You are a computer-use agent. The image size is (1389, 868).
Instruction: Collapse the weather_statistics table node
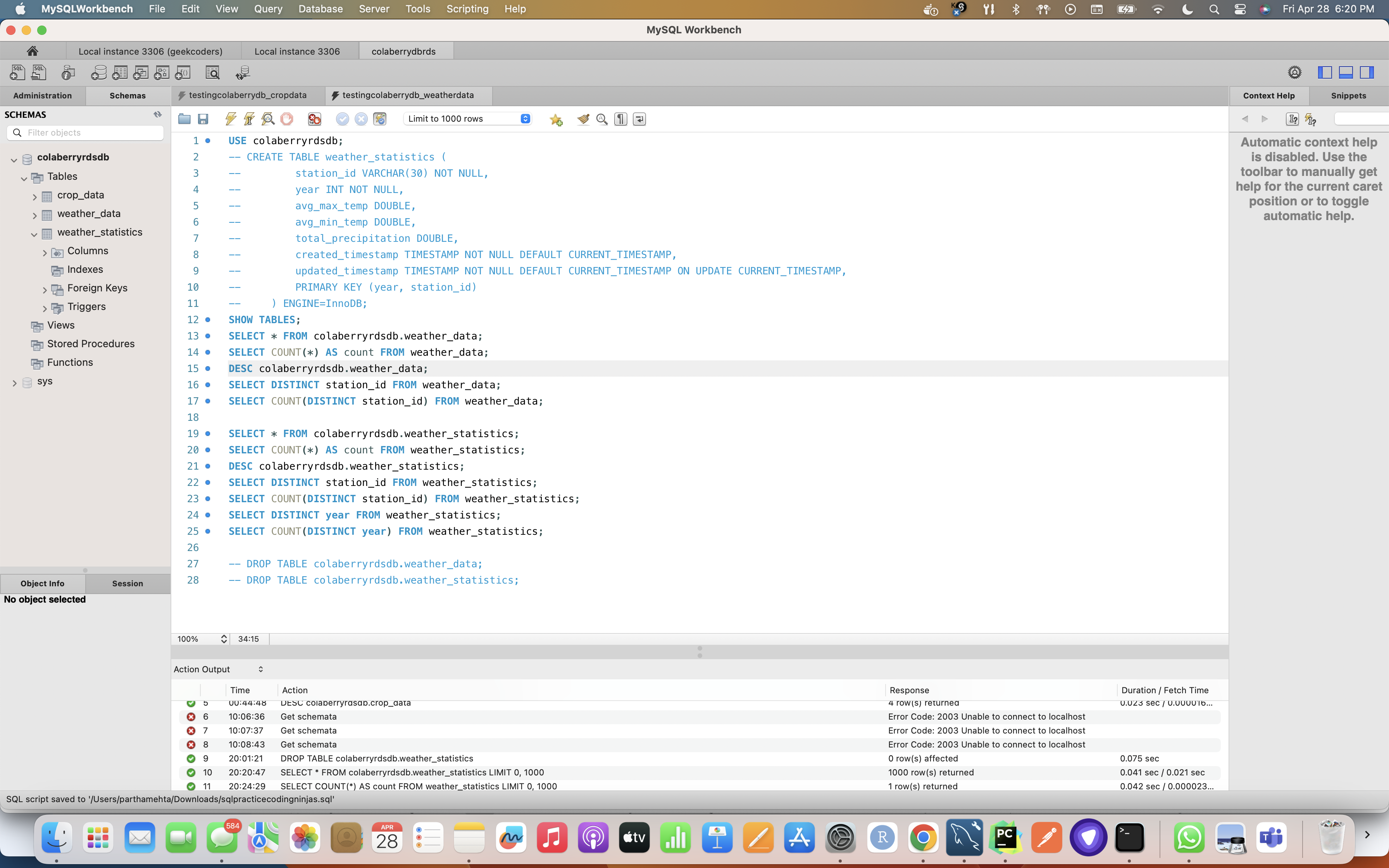coord(34,234)
